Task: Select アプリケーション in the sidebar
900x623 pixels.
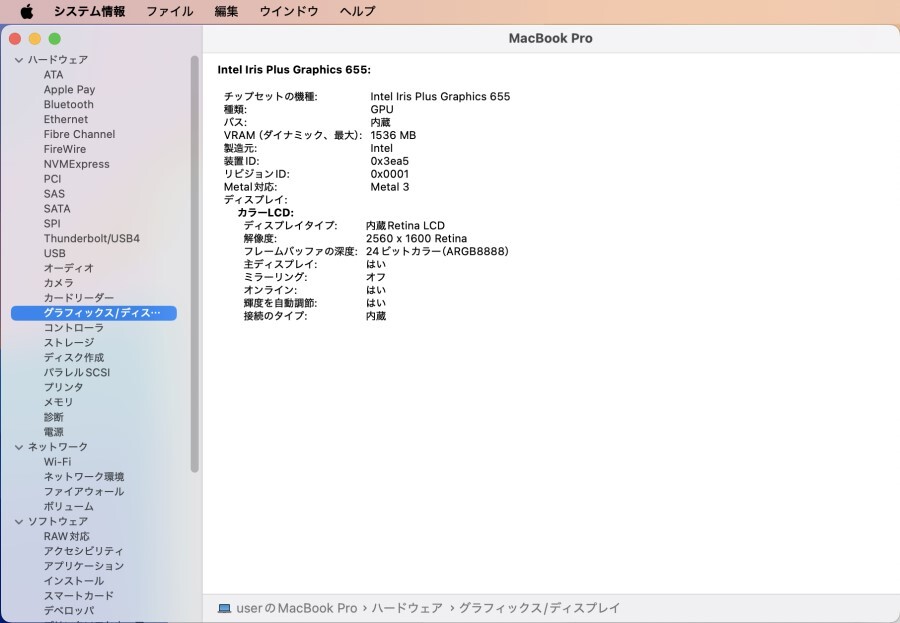Action: pos(84,566)
